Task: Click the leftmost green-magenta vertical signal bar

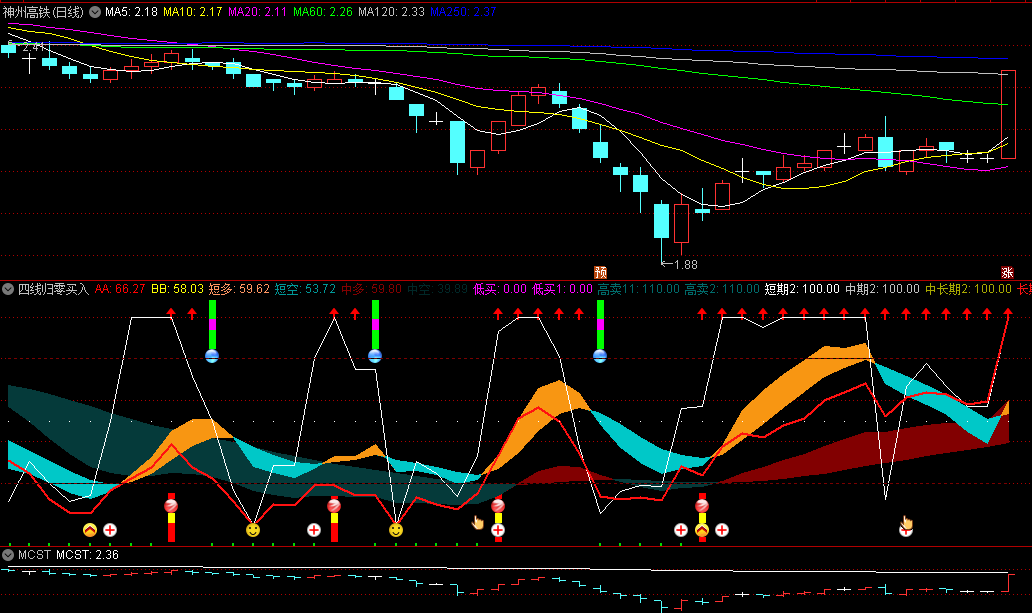Action: click(212, 325)
